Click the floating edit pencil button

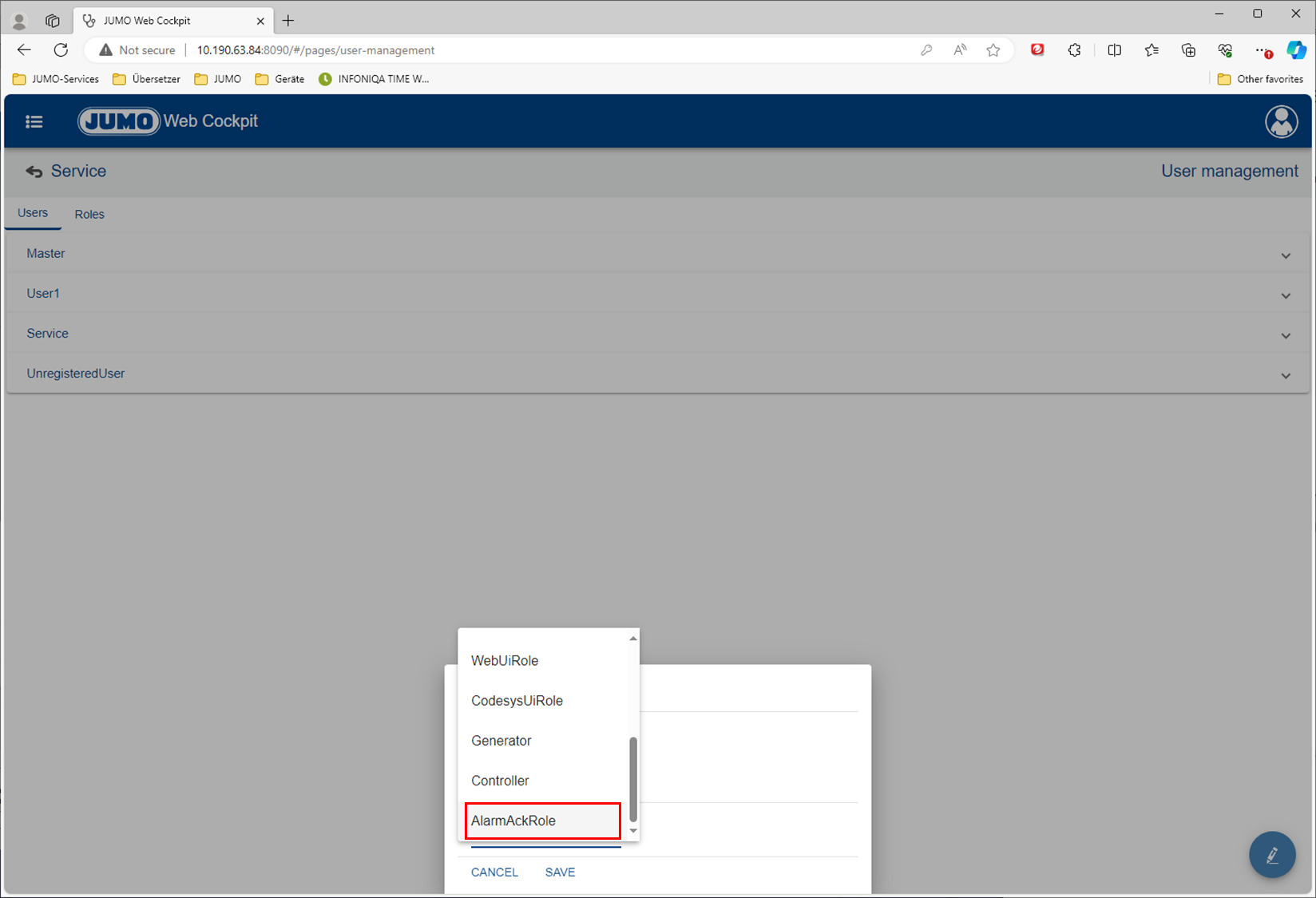click(x=1272, y=855)
